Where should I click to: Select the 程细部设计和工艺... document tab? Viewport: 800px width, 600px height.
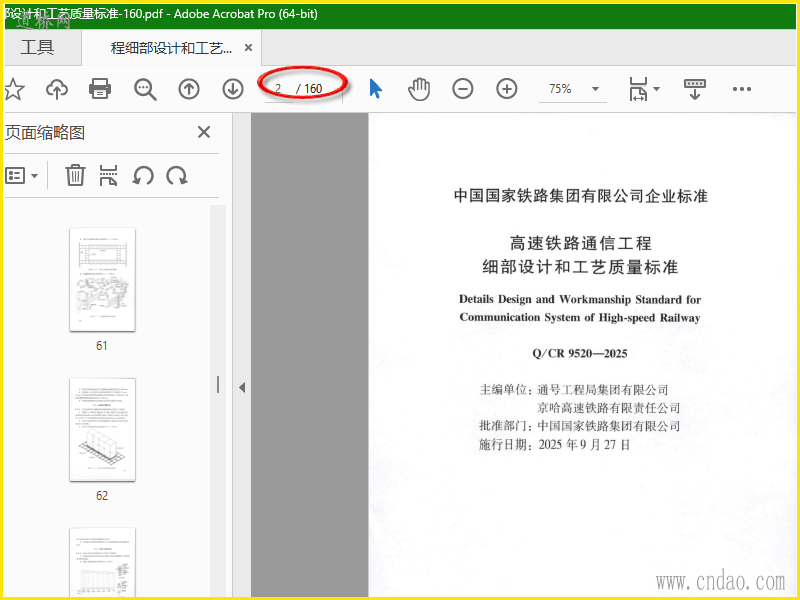coord(171,48)
